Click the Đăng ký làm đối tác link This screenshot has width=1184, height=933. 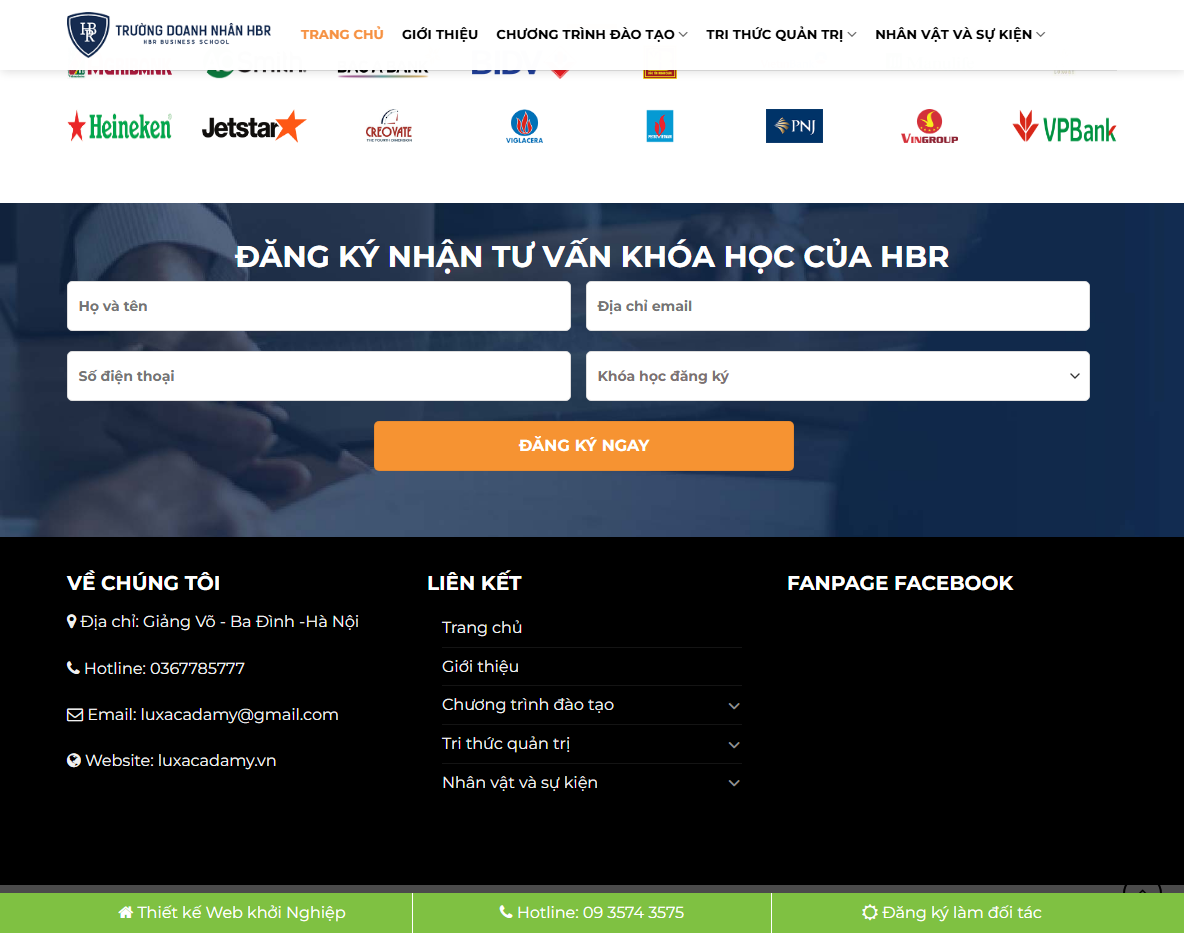click(951, 912)
